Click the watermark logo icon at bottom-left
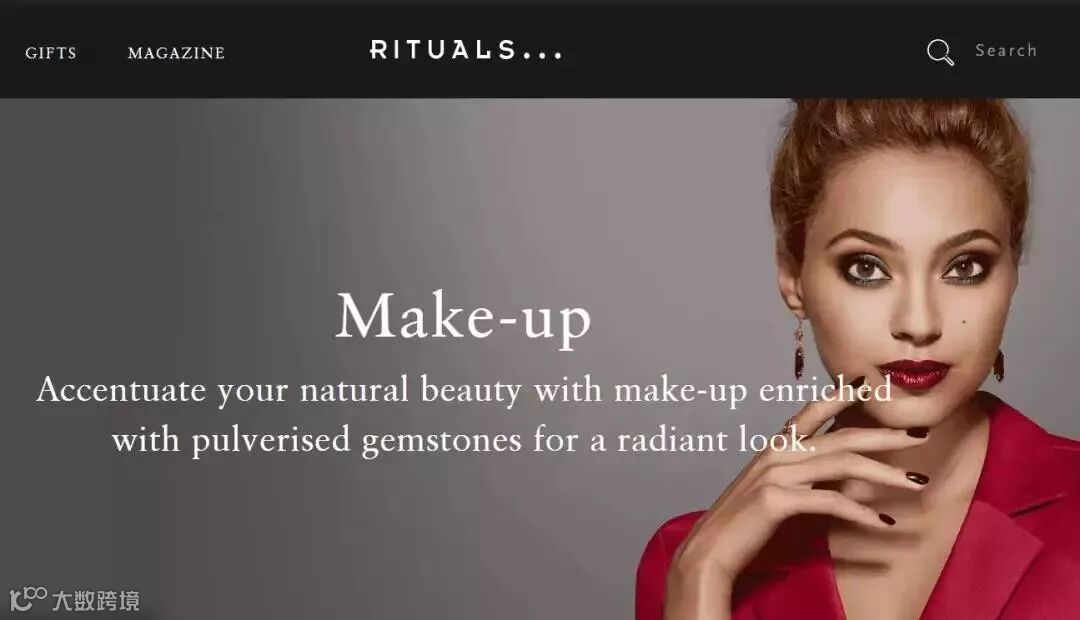The height and width of the screenshot is (620, 1080). click(x=28, y=598)
